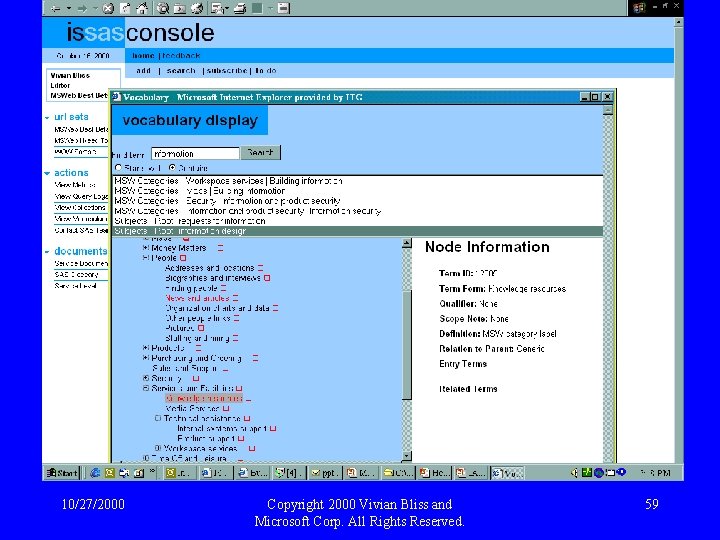This screenshot has width=720, height=540.
Task: Open the Back history dropdown arrow
Action: [x=68, y=8]
